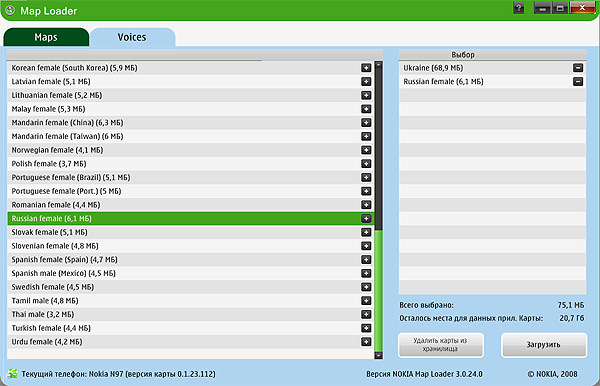Add Slovak female voice with plus icon
The width and height of the screenshot is (600, 386).
(366, 232)
